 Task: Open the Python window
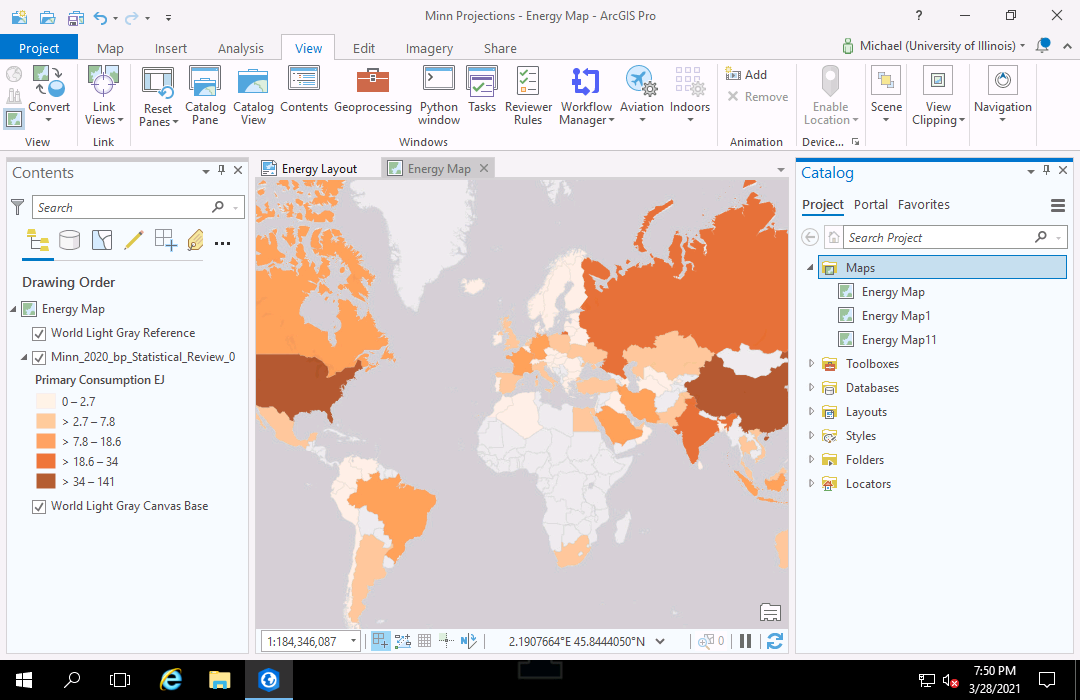(x=439, y=90)
